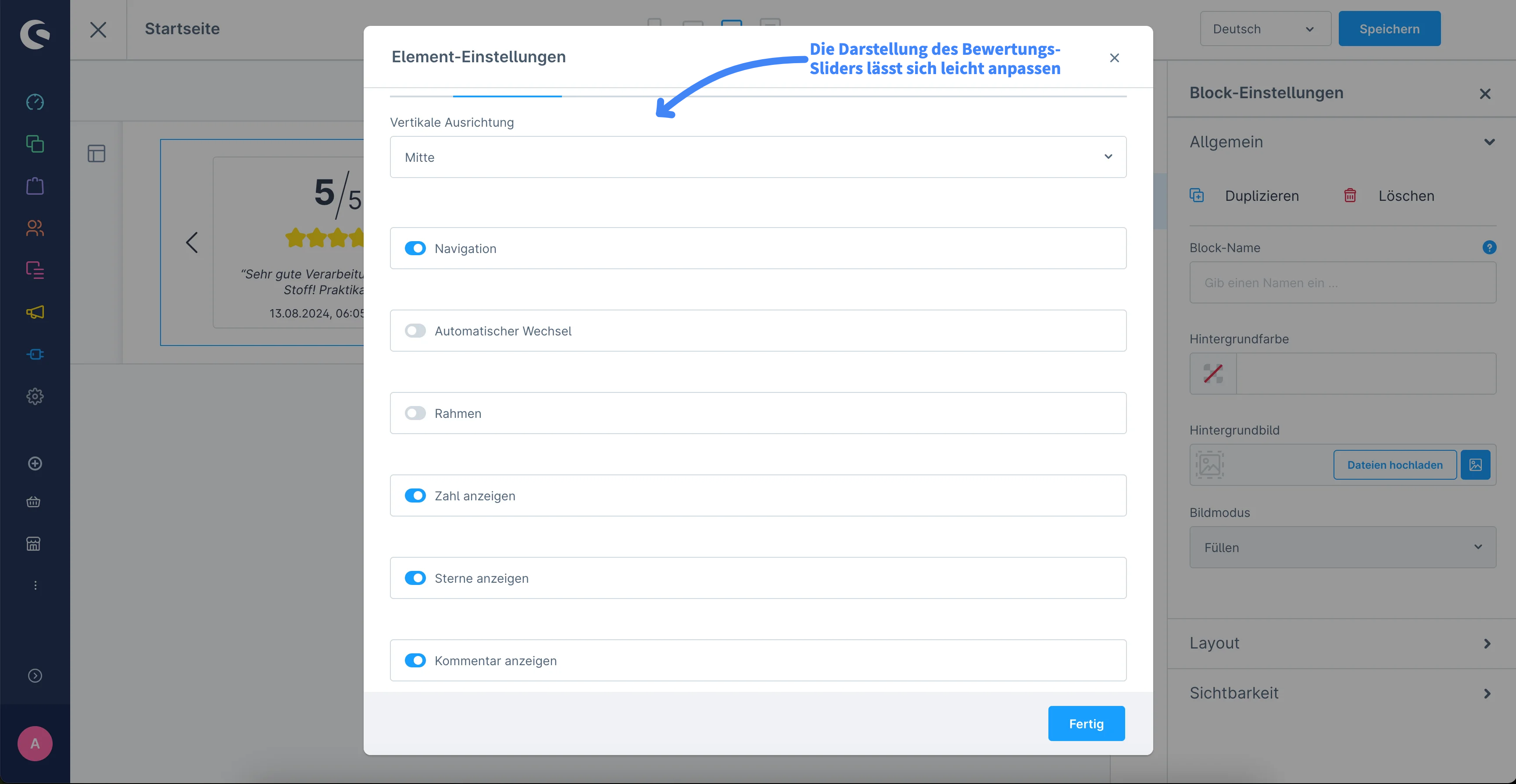Click the 13.08.2024 review date text
1516x784 pixels.
(x=317, y=314)
